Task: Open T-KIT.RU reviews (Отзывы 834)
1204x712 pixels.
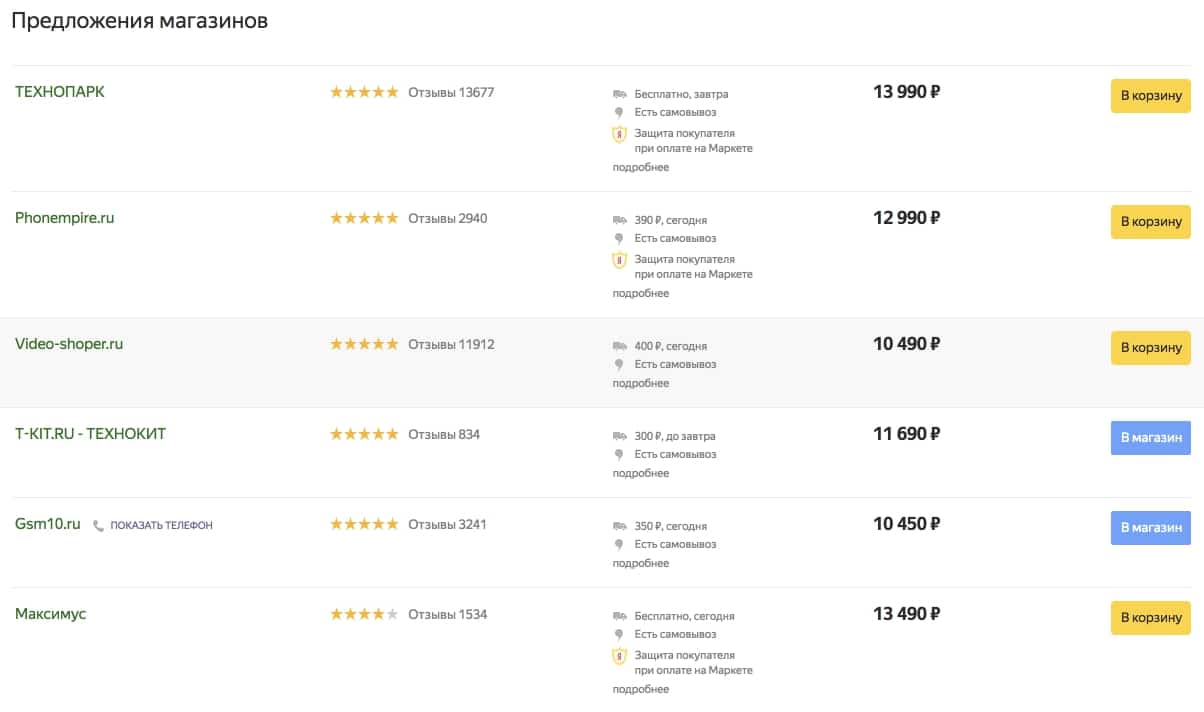Action: [444, 434]
